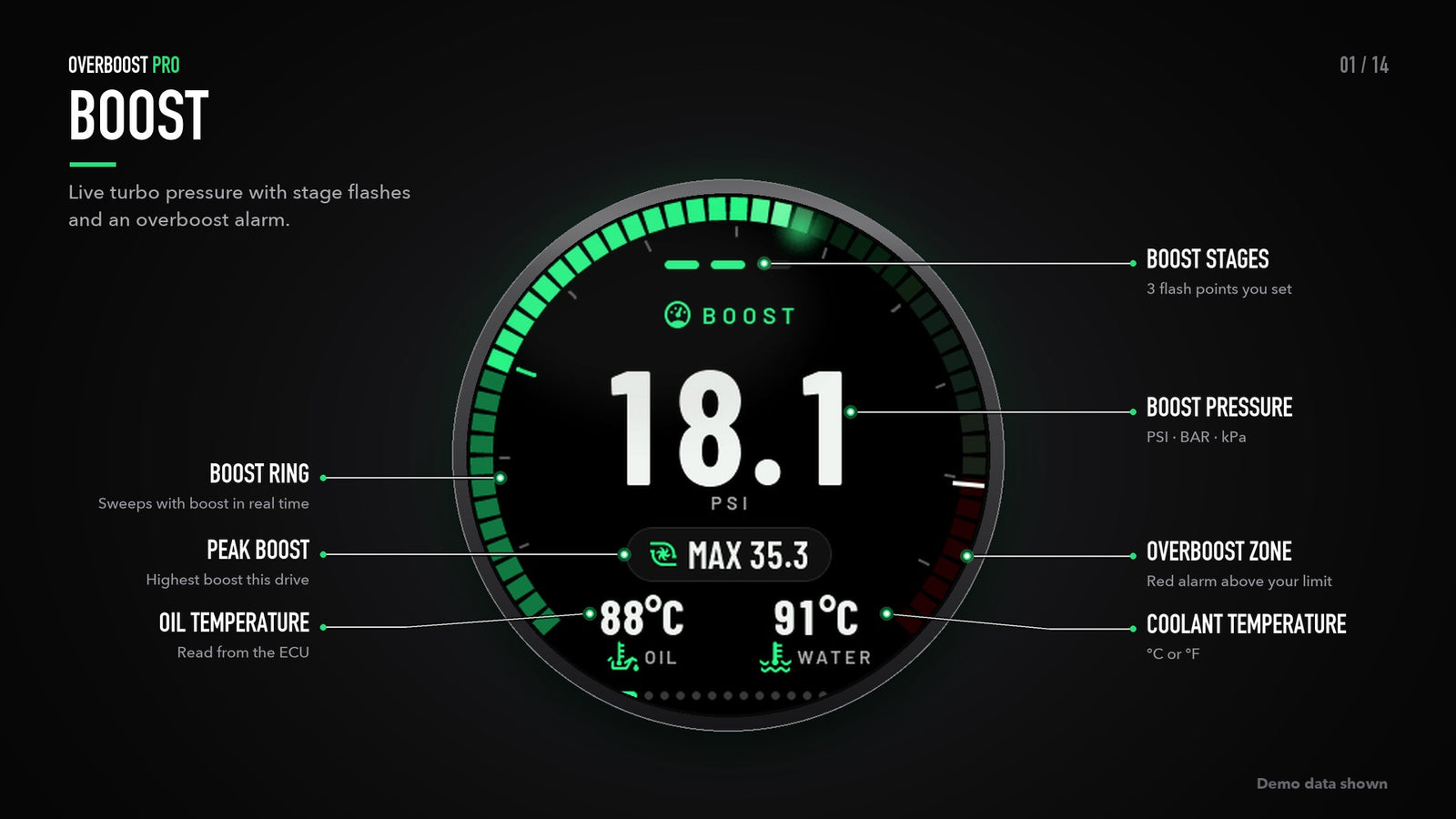Click the 'Live turbo pressure with stage flashes' line

pyautogui.click(x=239, y=192)
